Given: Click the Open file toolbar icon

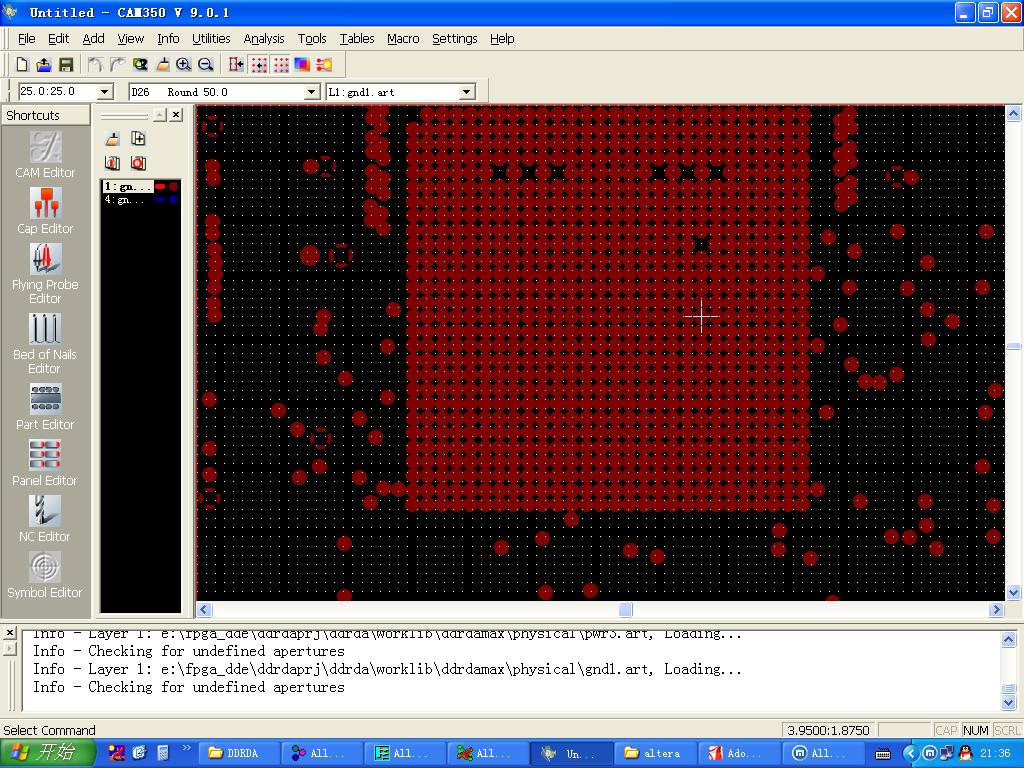Looking at the screenshot, I should [44, 64].
